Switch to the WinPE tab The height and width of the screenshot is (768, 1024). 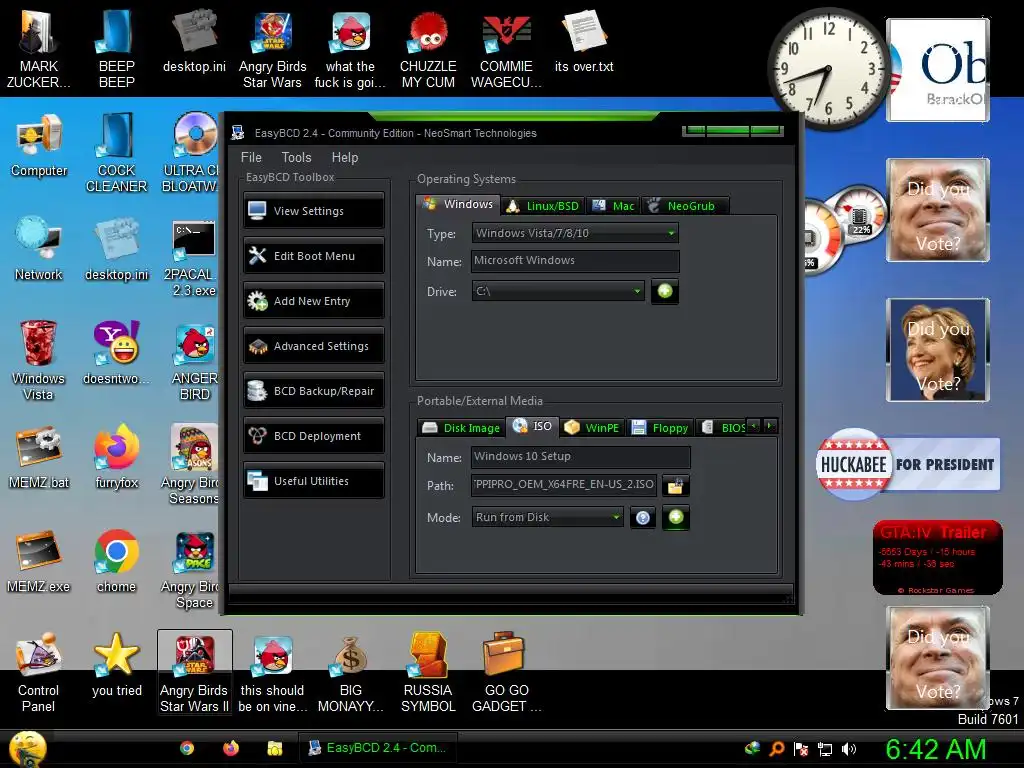592,428
